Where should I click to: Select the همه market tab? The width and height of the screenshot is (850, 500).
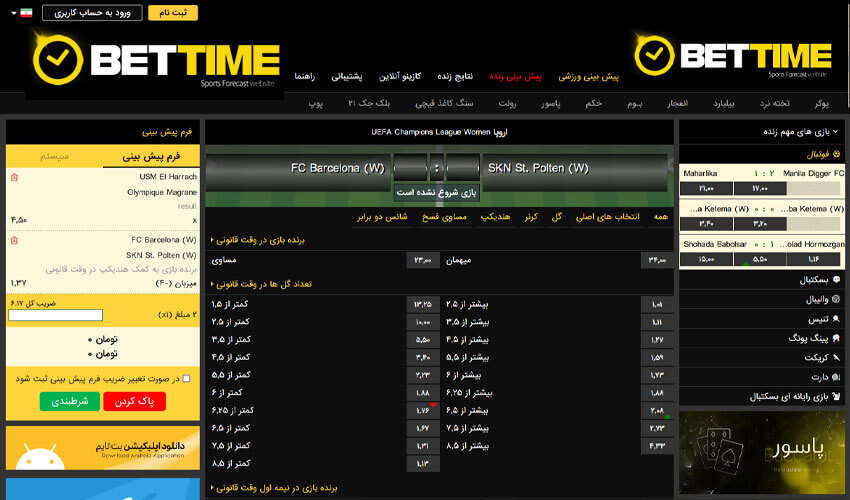pyautogui.click(x=661, y=217)
